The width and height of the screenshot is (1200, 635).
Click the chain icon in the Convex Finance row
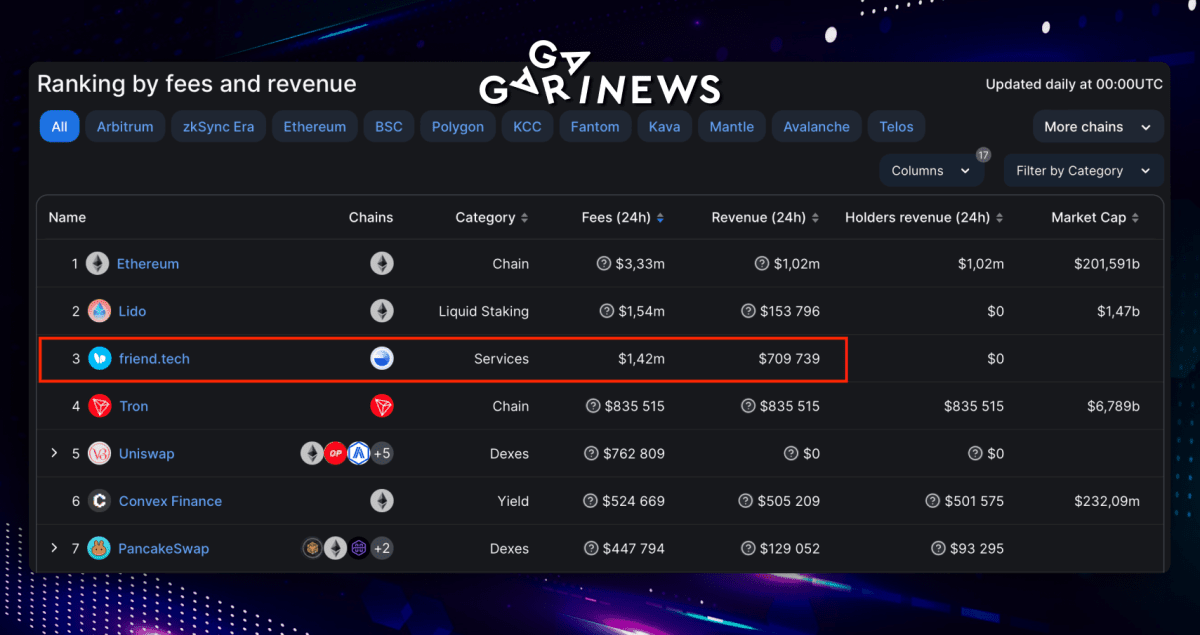coord(382,501)
